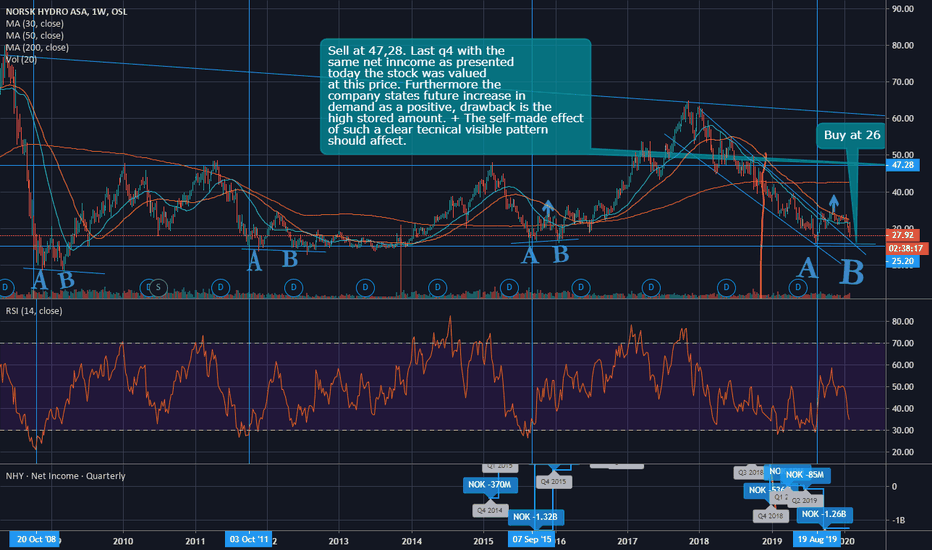The image size is (932, 550).
Task: Open the dividend D marker in 2012
Action: [293, 287]
